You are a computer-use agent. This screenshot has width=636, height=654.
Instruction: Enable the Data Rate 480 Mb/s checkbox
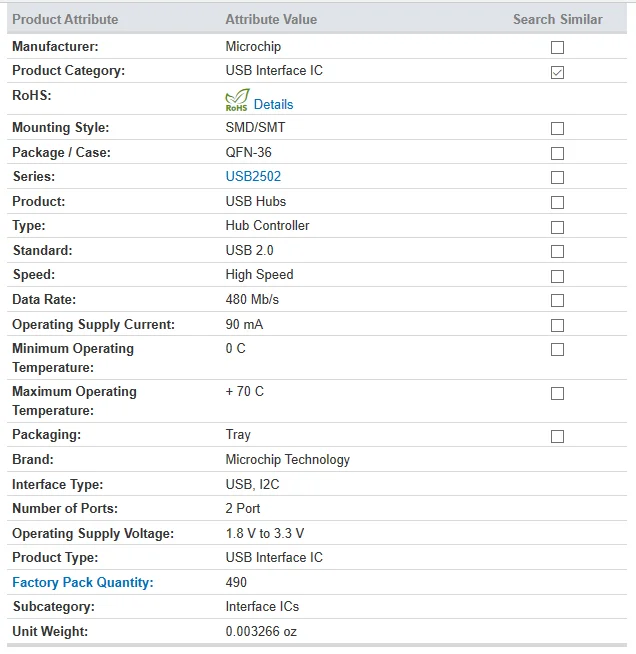pyautogui.click(x=557, y=300)
